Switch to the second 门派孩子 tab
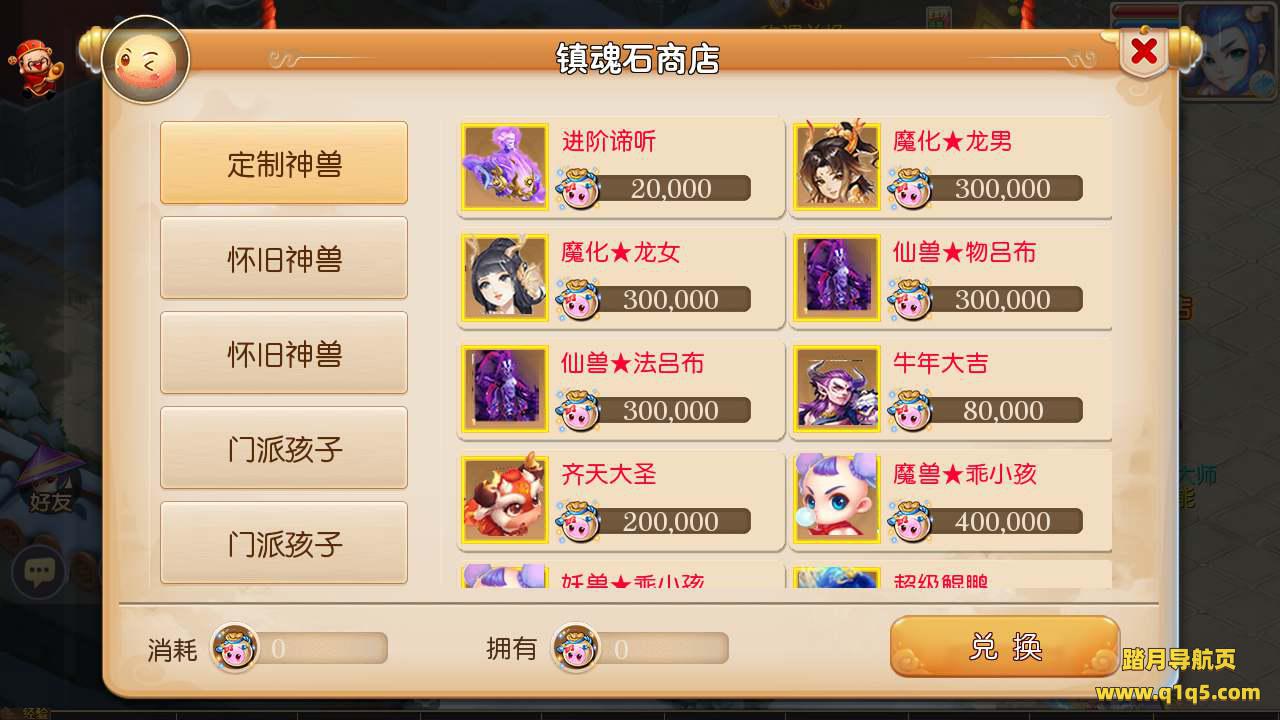This screenshot has width=1280, height=720. click(284, 543)
